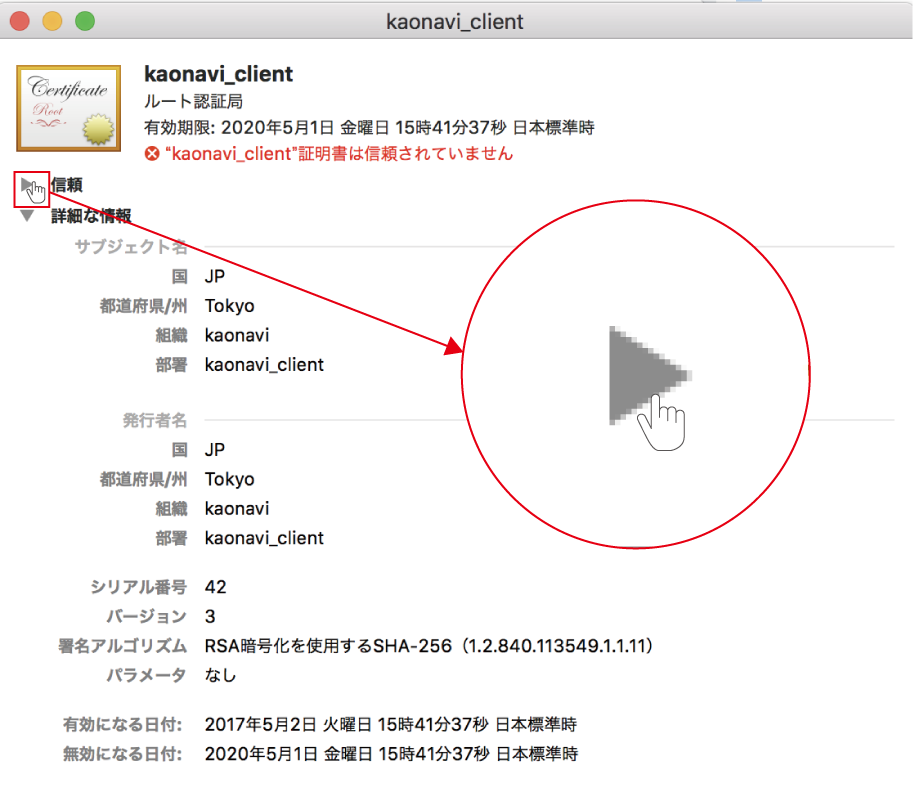Screen dimensions: 913x796
Task: Click the バージョン label
Action: [x=147, y=617]
